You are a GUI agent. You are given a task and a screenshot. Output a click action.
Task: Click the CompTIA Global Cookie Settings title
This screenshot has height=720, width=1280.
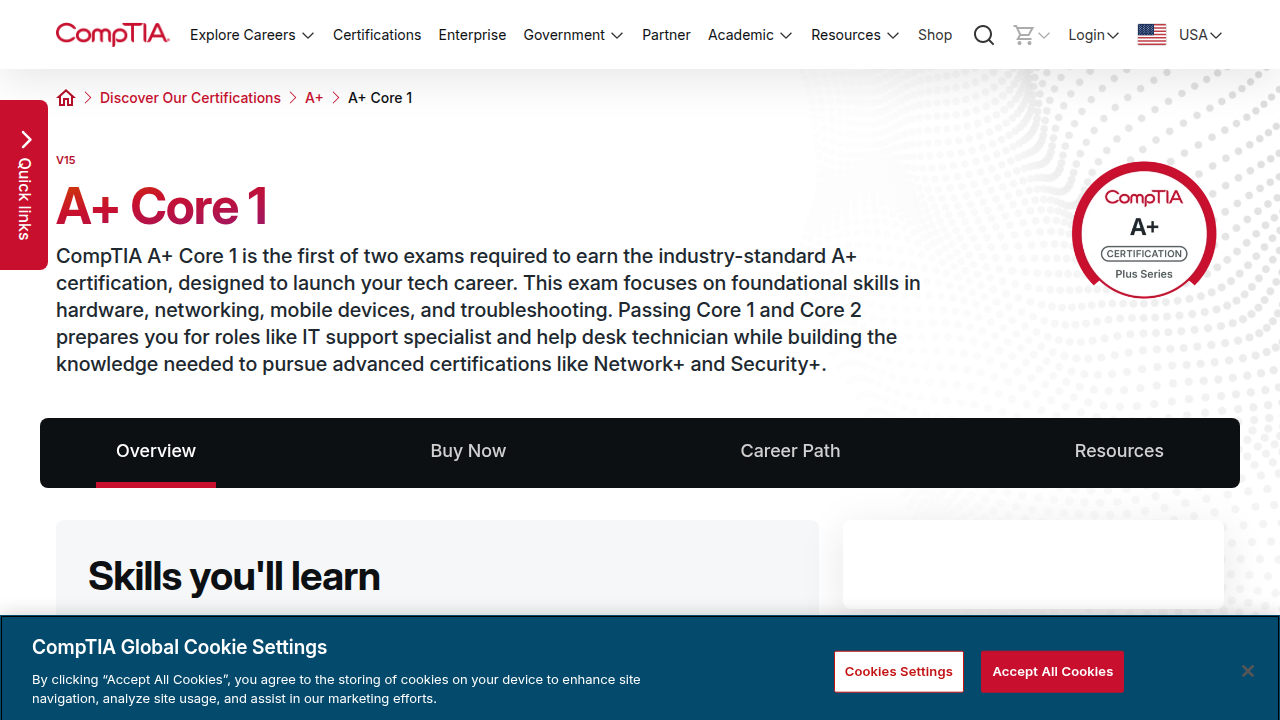point(180,647)
